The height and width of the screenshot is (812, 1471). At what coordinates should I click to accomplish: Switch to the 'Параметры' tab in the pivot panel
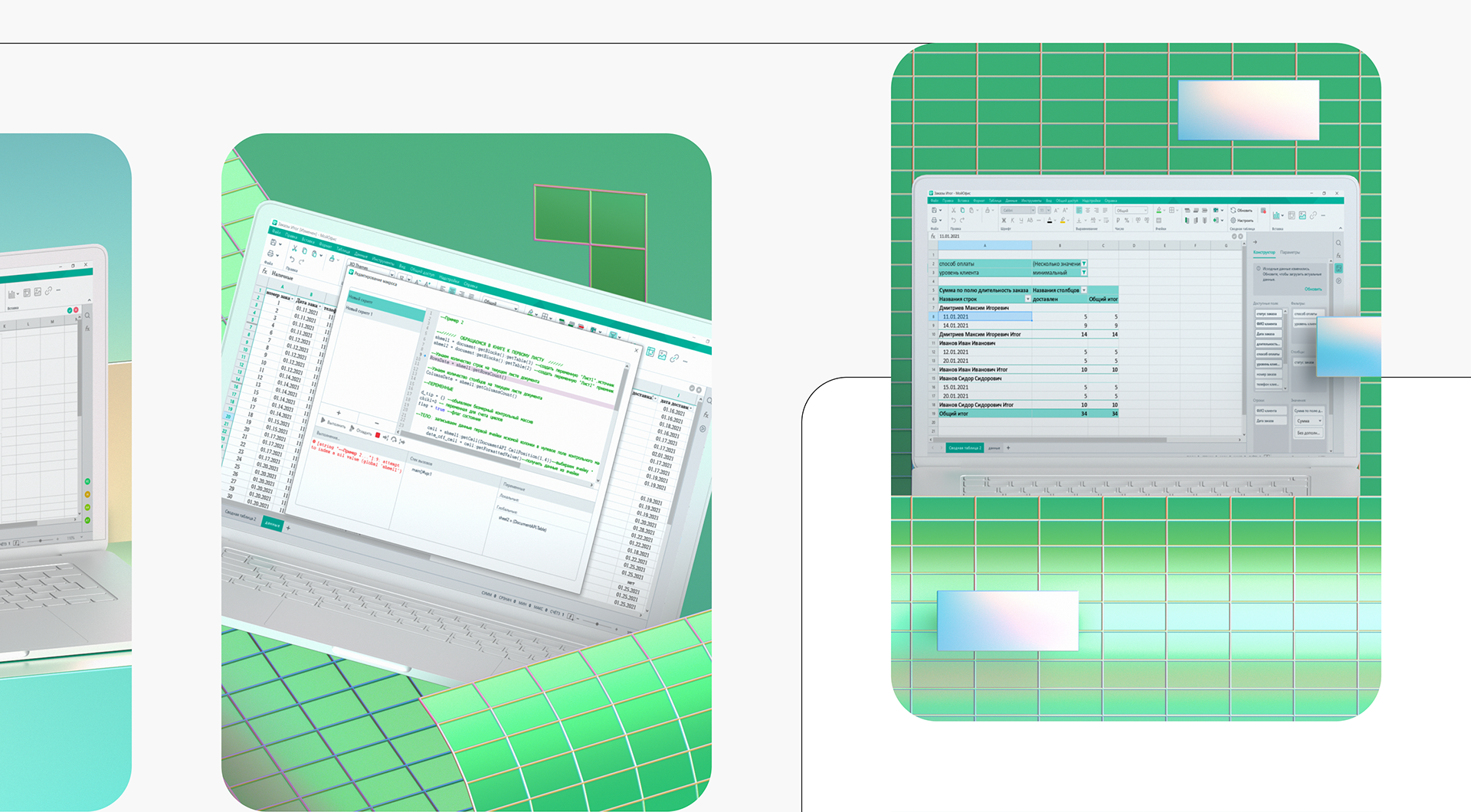coord(1290,252)
